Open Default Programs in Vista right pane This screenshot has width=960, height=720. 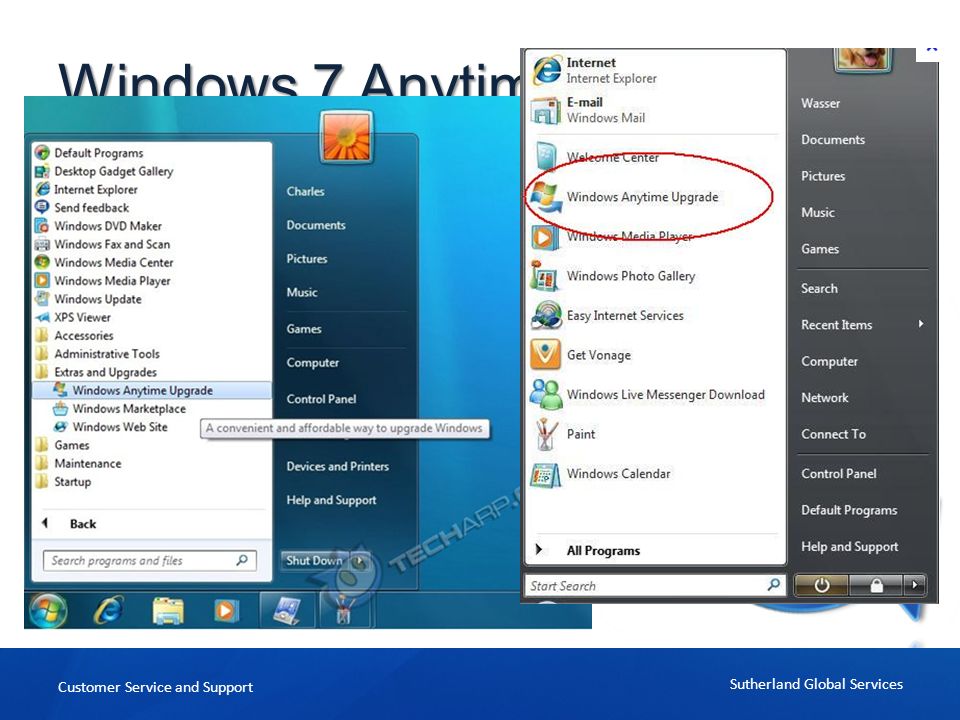coord(849,511)
